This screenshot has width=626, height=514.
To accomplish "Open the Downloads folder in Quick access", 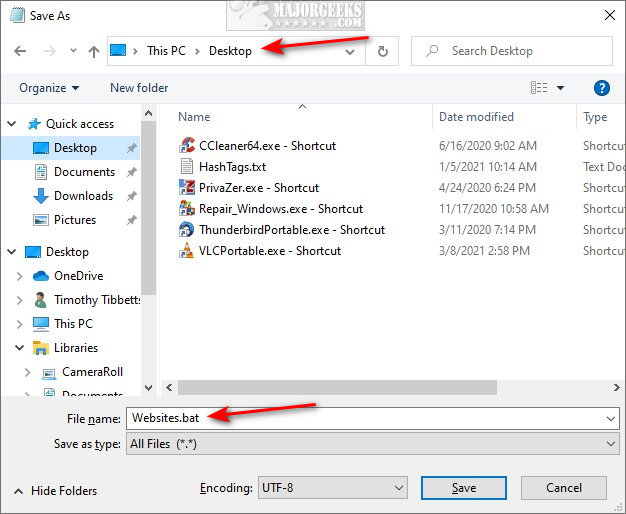I will click(83, 196).
